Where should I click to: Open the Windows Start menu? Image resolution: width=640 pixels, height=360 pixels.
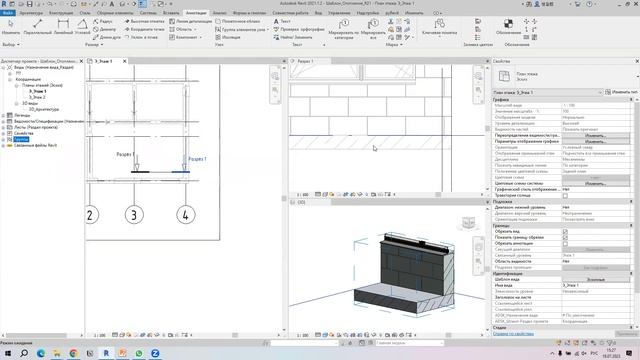8,353
